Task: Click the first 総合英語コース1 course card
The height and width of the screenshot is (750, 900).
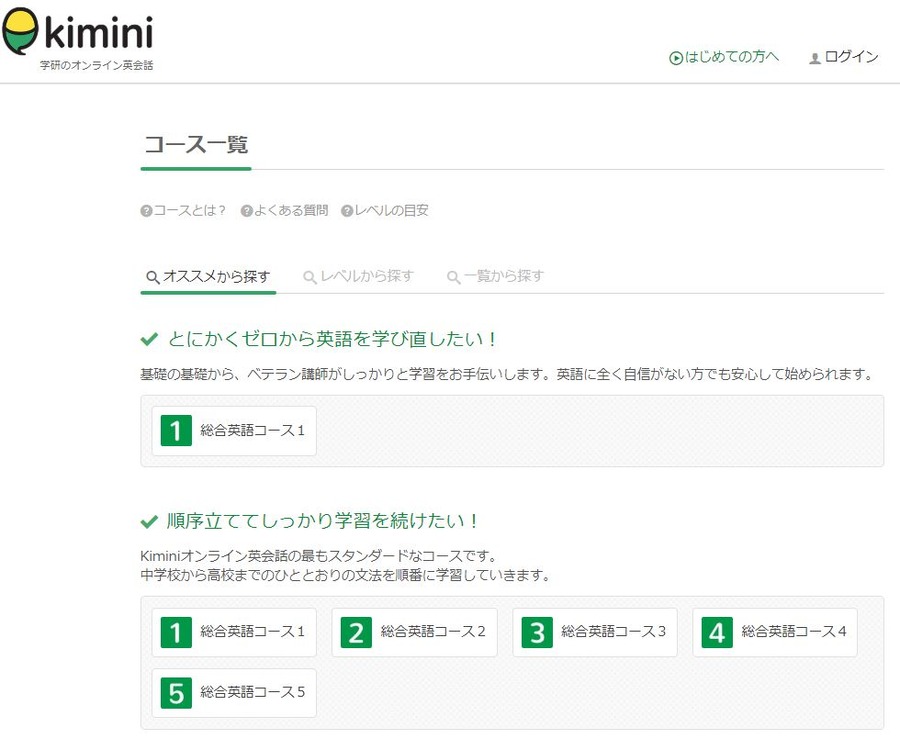Action: tap(233, 430)
